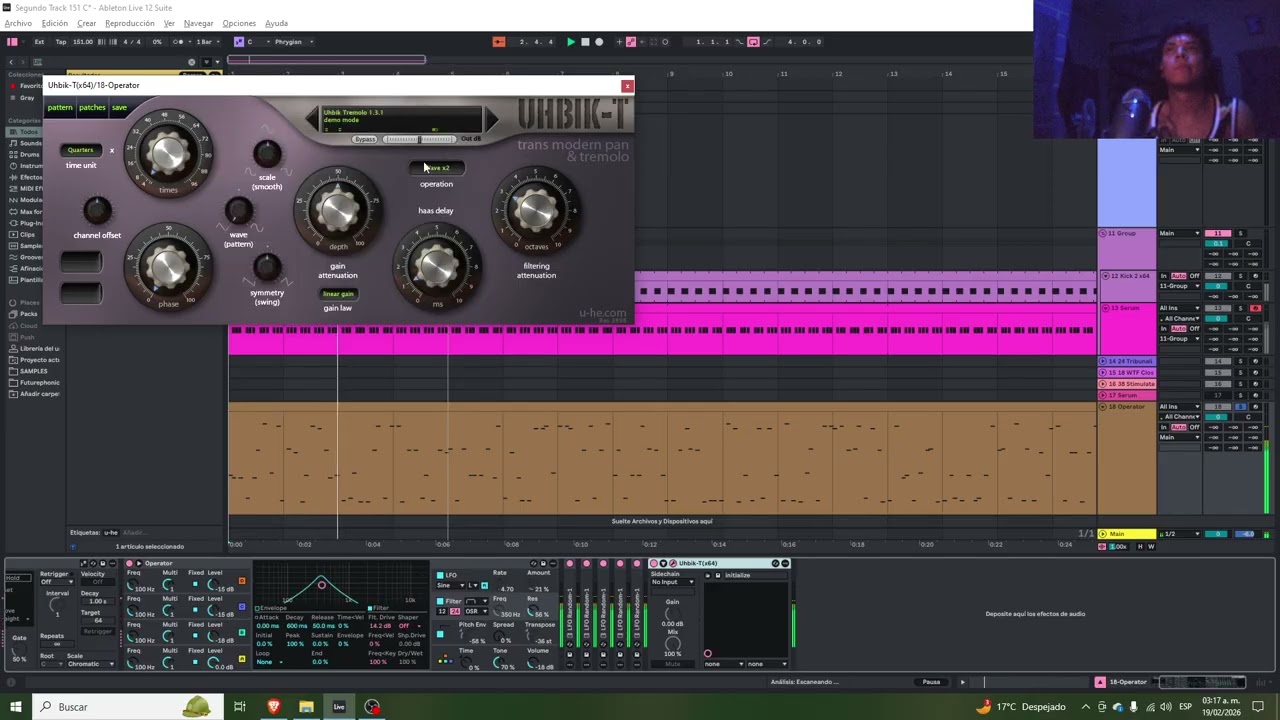Click save in Uhbik-T plugin
This screenshot has height=720, width=1280.
(x=119, y=107)
